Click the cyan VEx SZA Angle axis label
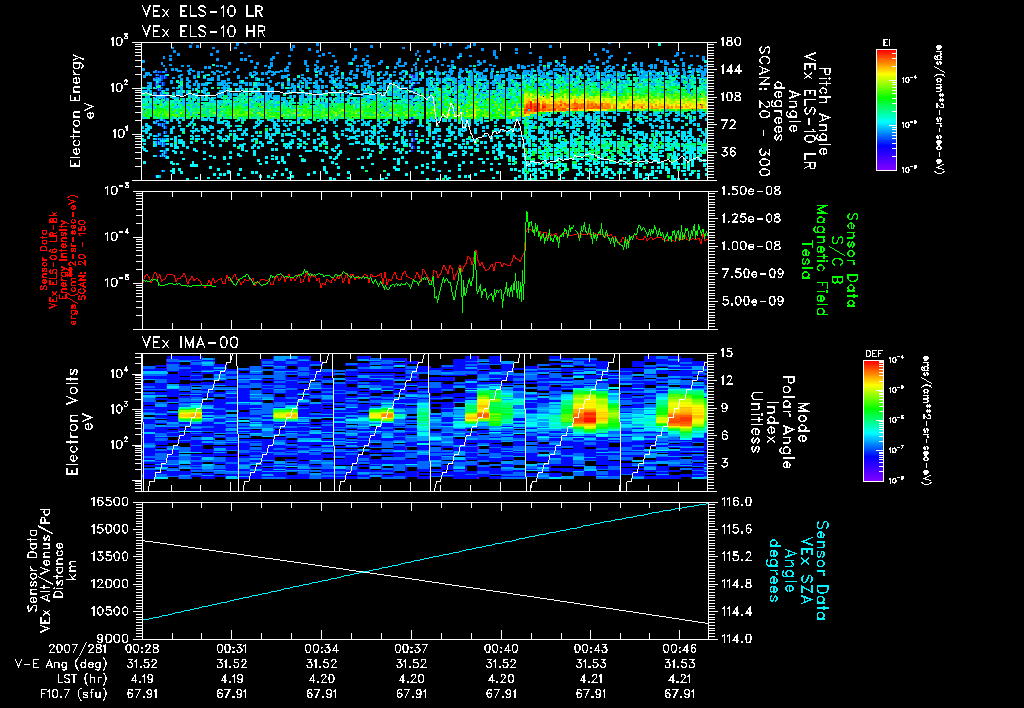The width and height of the screenshot is (1024, 708). [798, 570]
